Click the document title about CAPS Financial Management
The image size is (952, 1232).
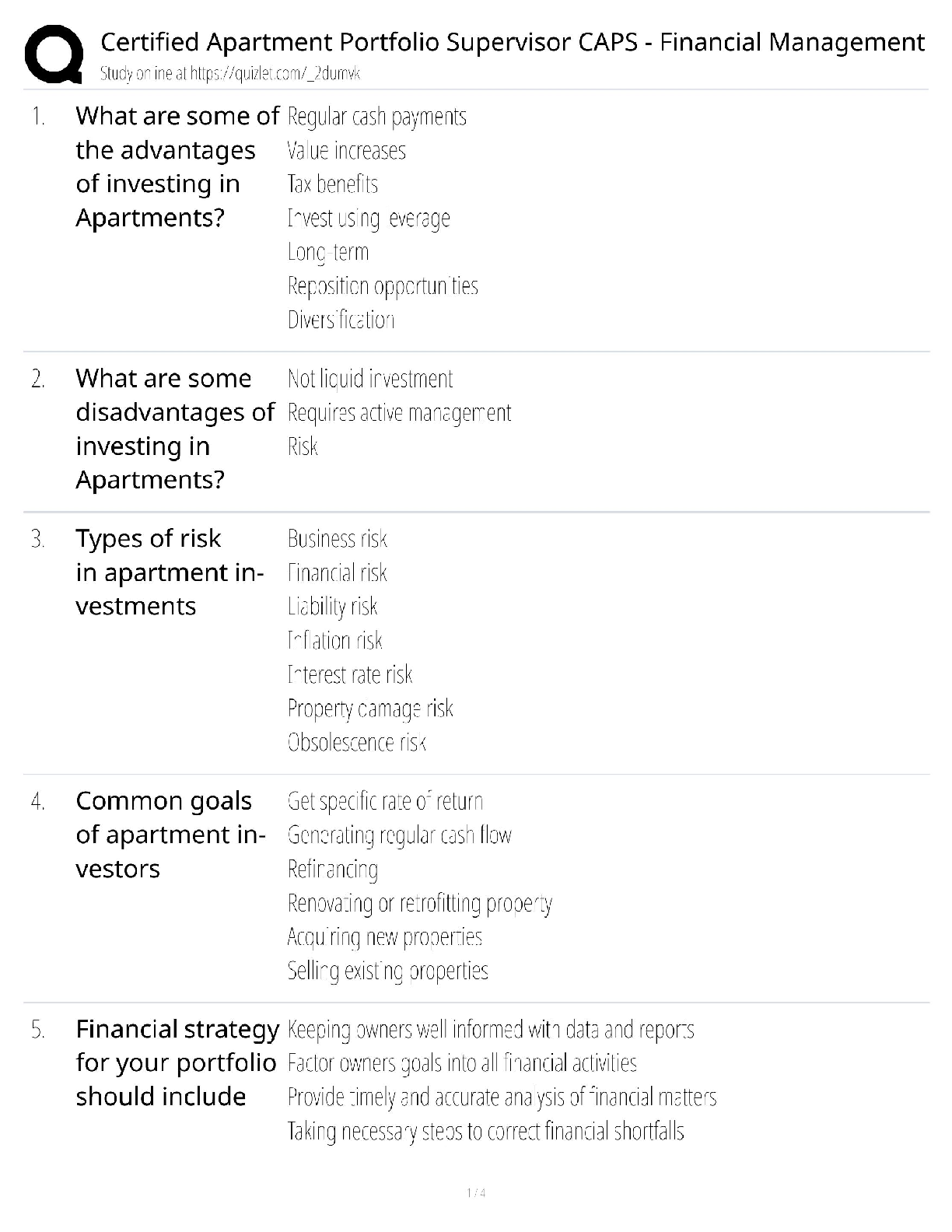[x=513, y=42]
